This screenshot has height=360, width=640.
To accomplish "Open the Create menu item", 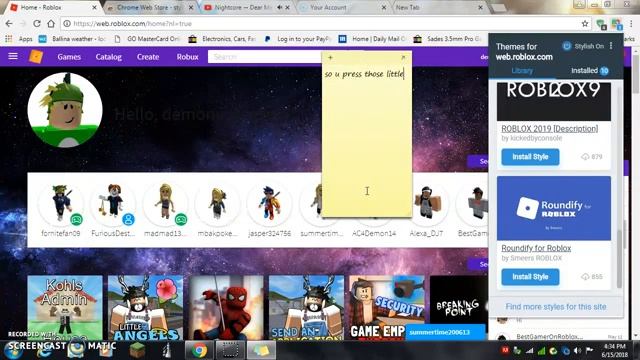I will click(x=148, y=57).
